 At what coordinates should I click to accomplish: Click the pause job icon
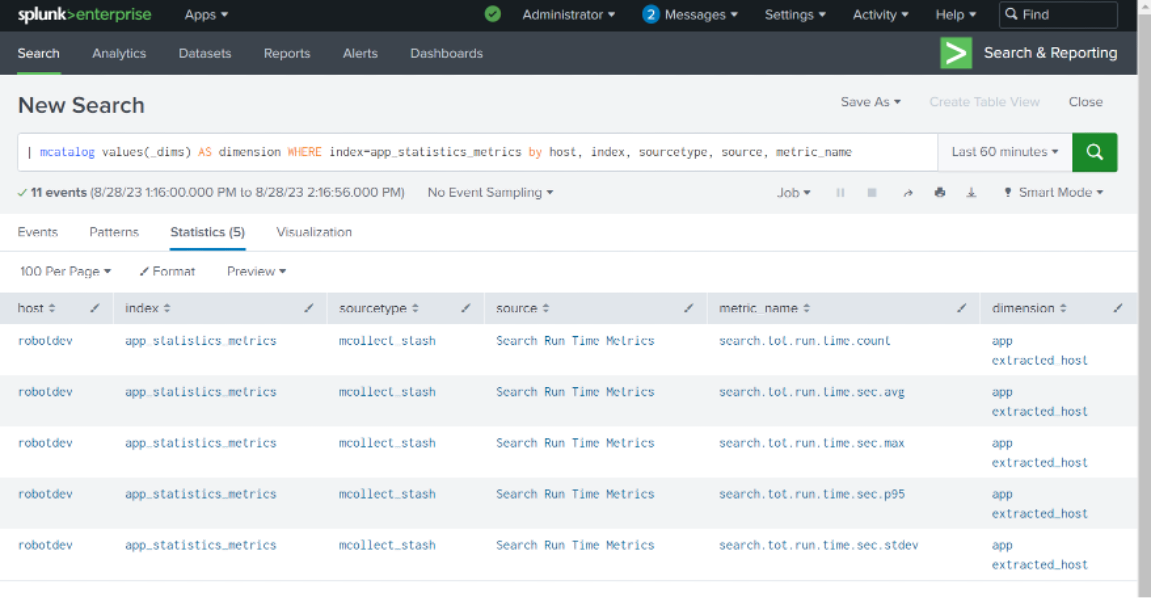click(840, 192)
